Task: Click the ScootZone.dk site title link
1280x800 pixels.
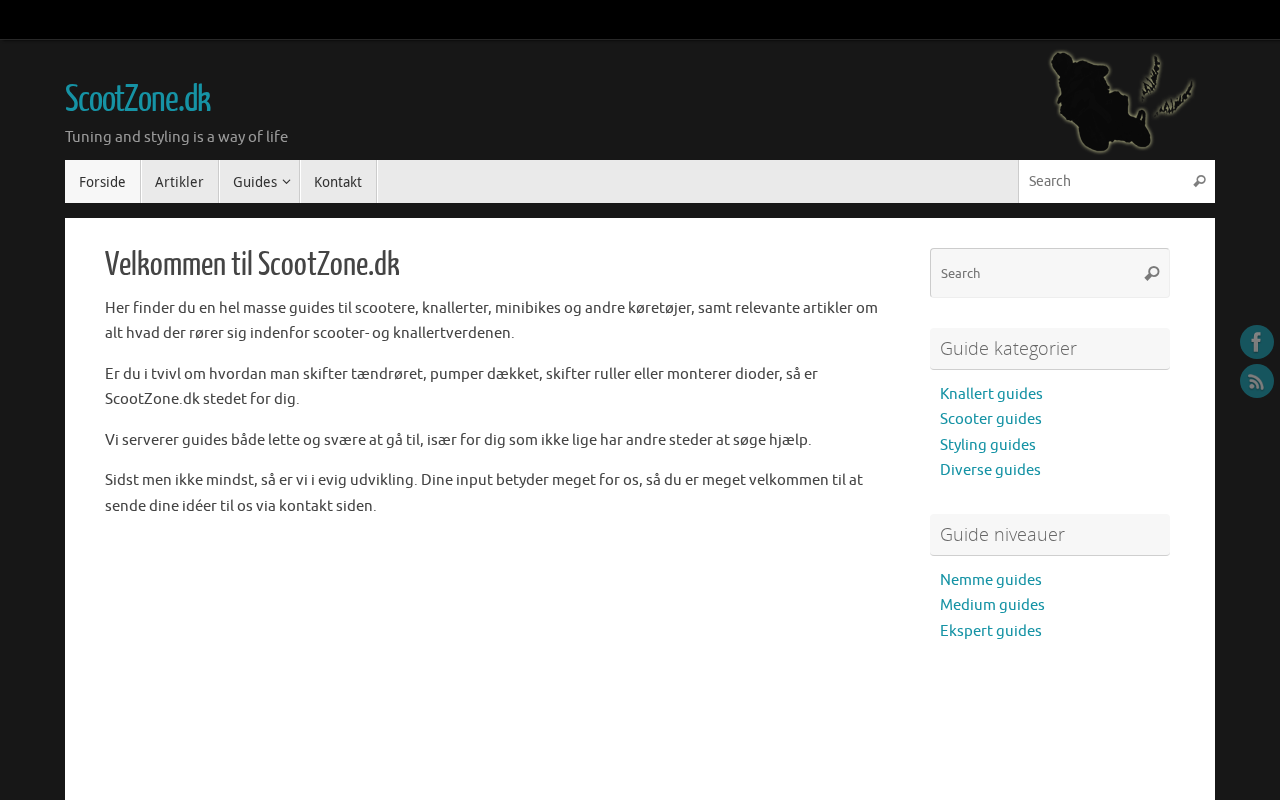Action: click(x=138, y=99)
